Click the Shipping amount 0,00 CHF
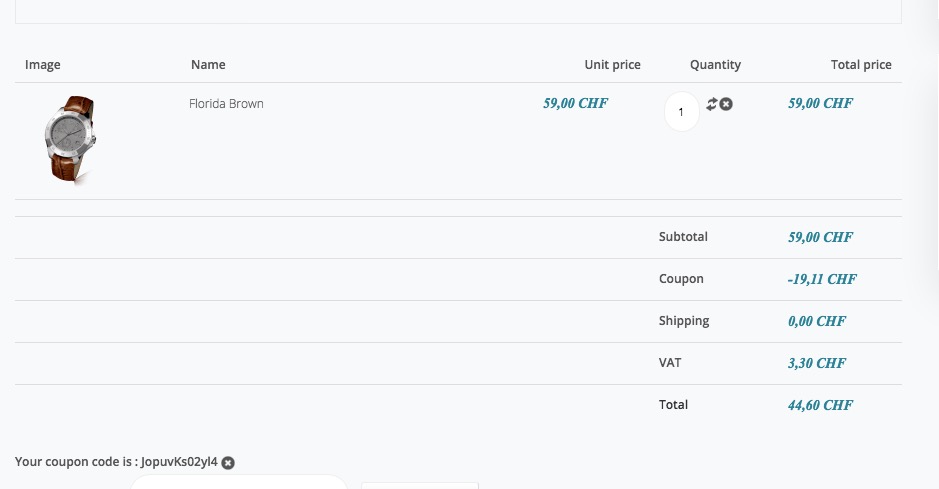939x489 pixels. [816, 322]
